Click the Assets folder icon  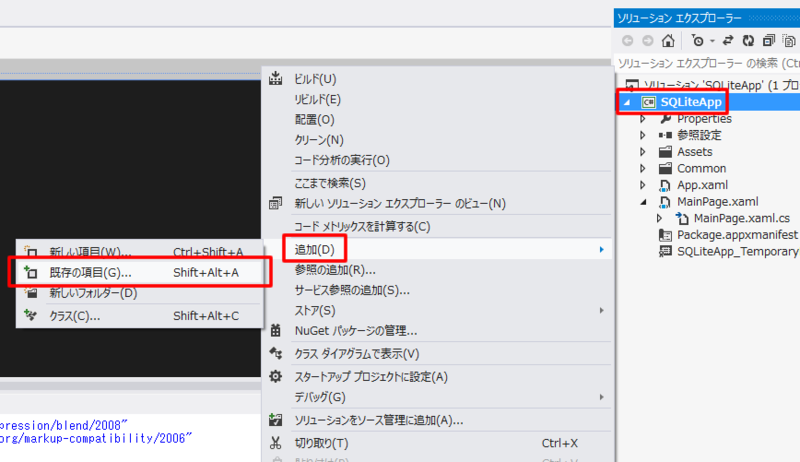pyautogui.click(x=665, y=152)
